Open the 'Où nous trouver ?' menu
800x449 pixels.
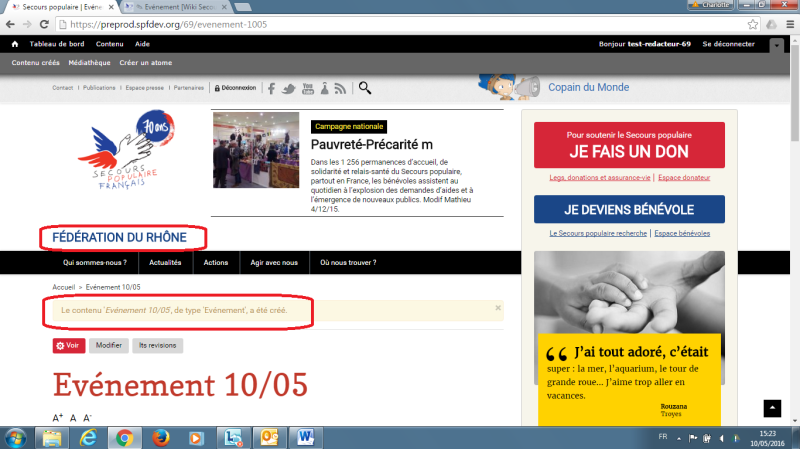tap(348, 263)
